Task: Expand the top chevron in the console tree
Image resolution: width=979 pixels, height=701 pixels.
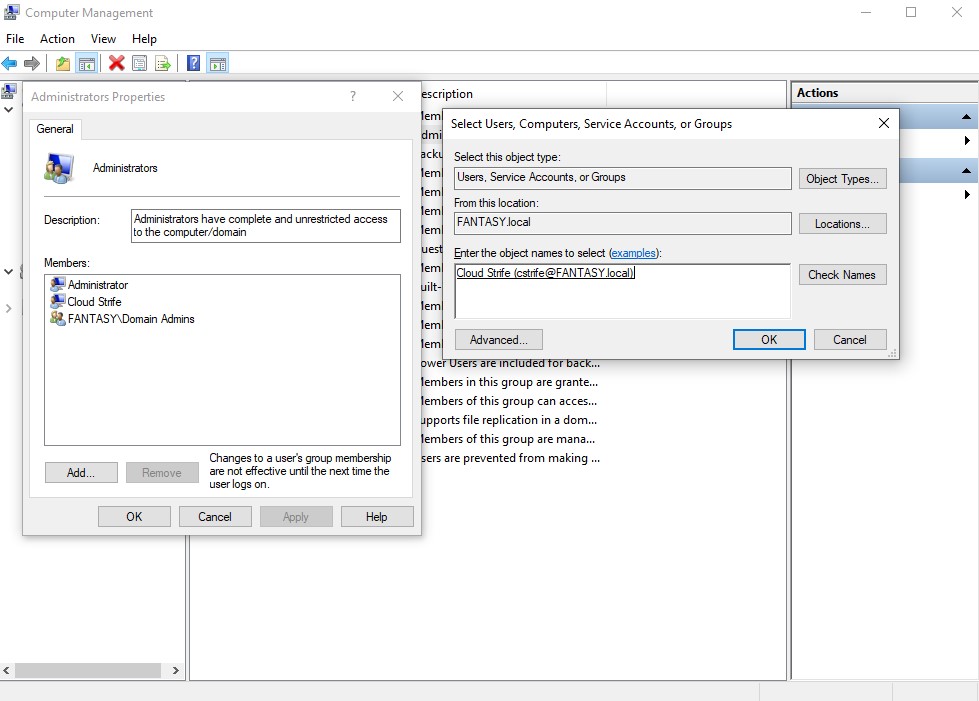Action: [x=8, y=110]
